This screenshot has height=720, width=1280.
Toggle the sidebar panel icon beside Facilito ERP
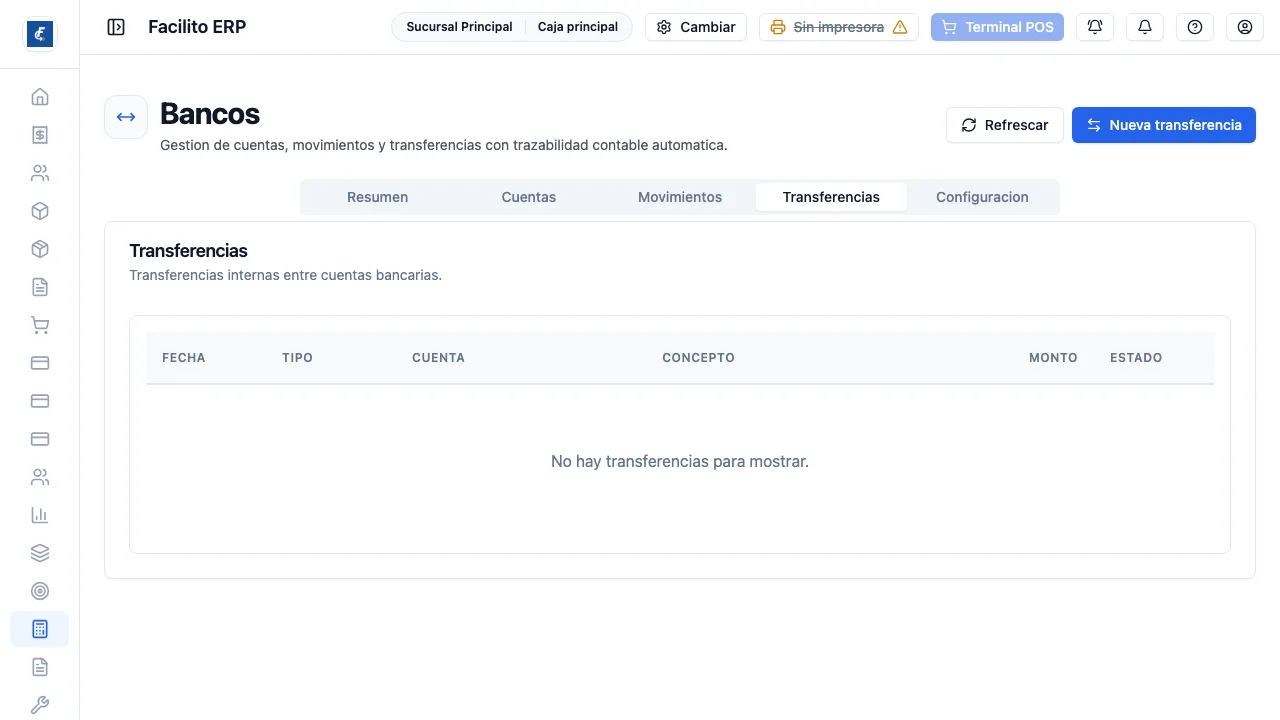point(116,27)
